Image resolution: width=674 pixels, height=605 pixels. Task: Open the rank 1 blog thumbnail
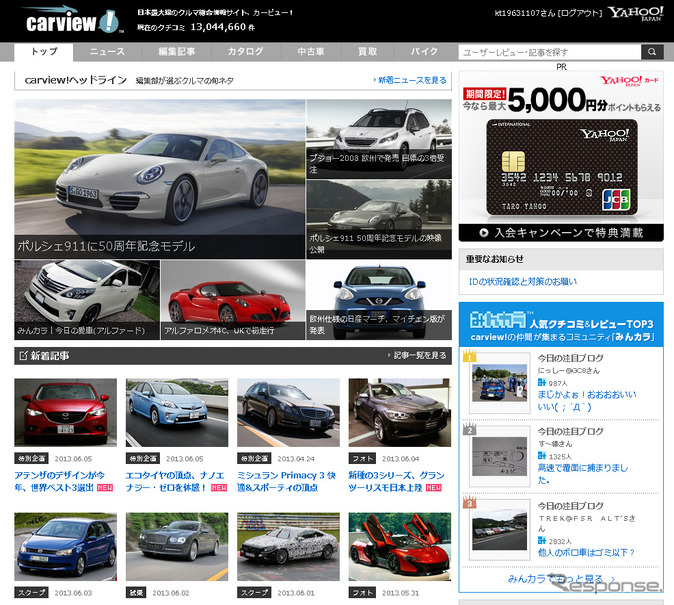point(498,381)
